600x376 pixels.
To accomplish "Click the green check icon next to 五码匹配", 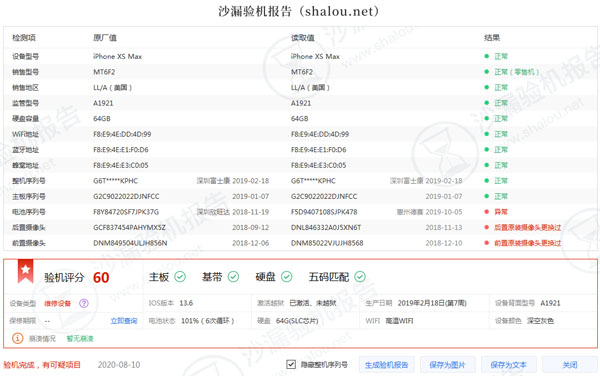I will point(360,276).
